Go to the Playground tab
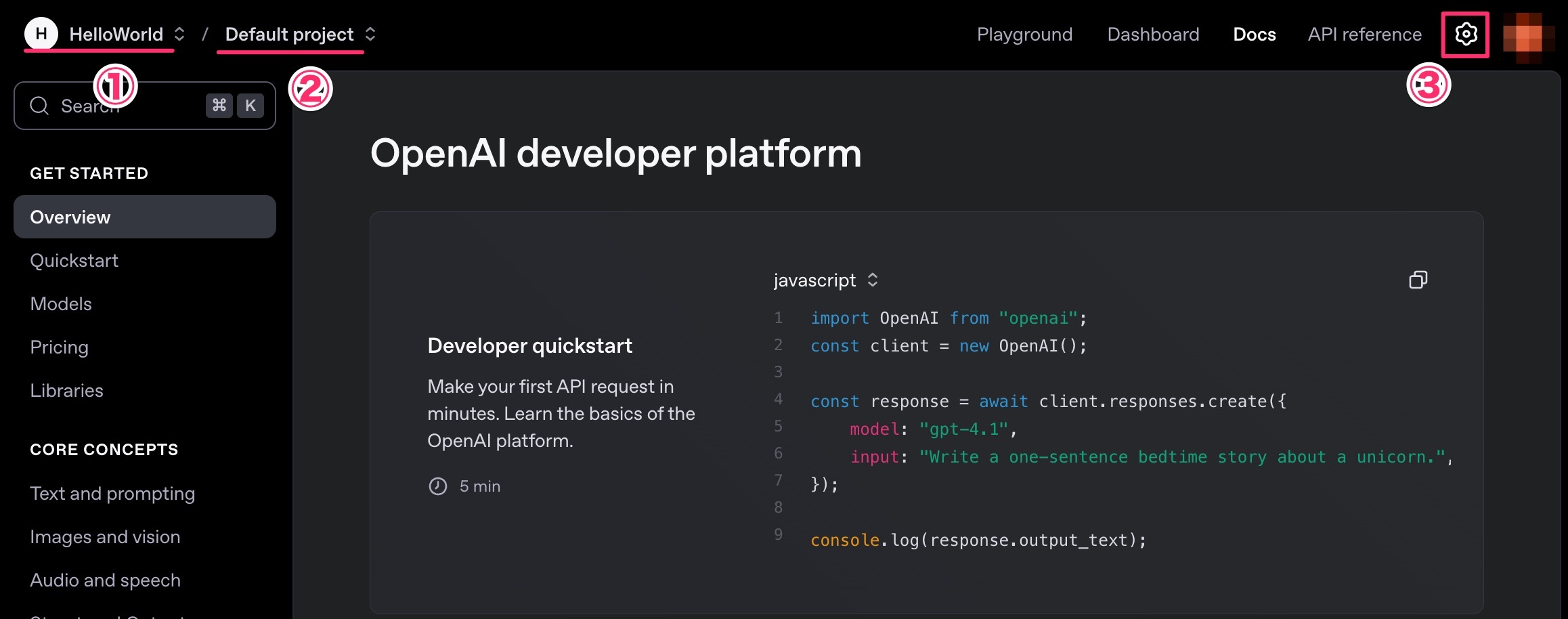The width and height of the screenshot is (1568, 619). [x=1024, y=34]
